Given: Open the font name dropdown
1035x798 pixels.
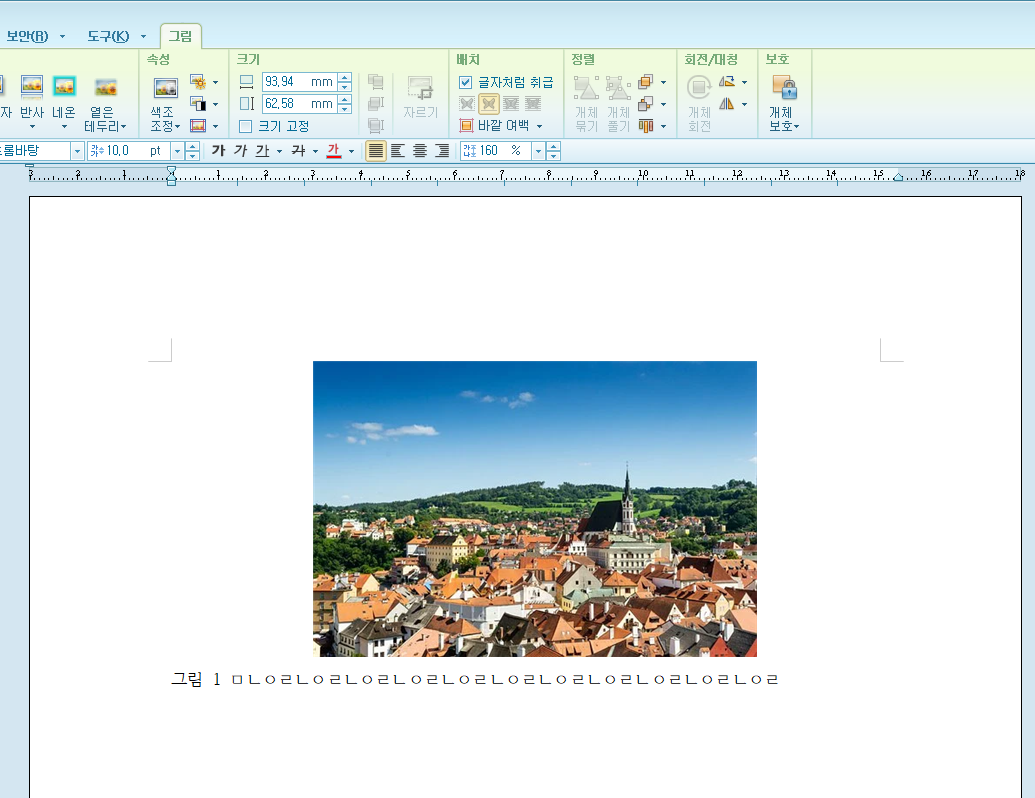Looking at the screenshot, I should pos(77,151).
